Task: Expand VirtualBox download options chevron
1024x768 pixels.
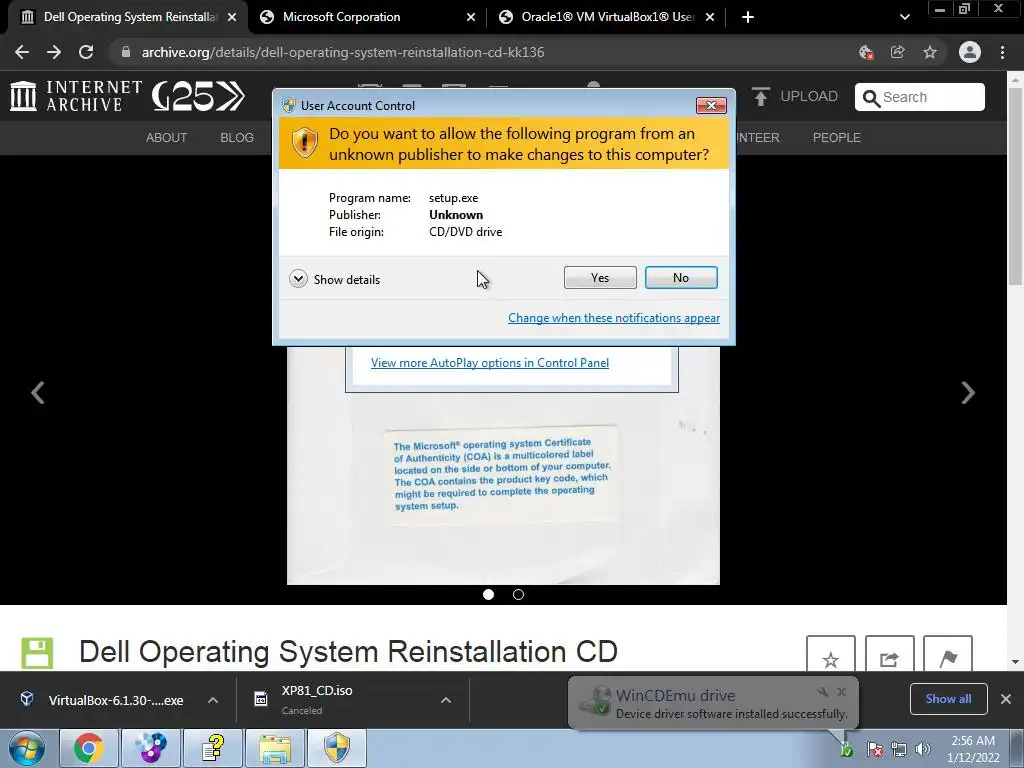Action: (x=213, y=700)
